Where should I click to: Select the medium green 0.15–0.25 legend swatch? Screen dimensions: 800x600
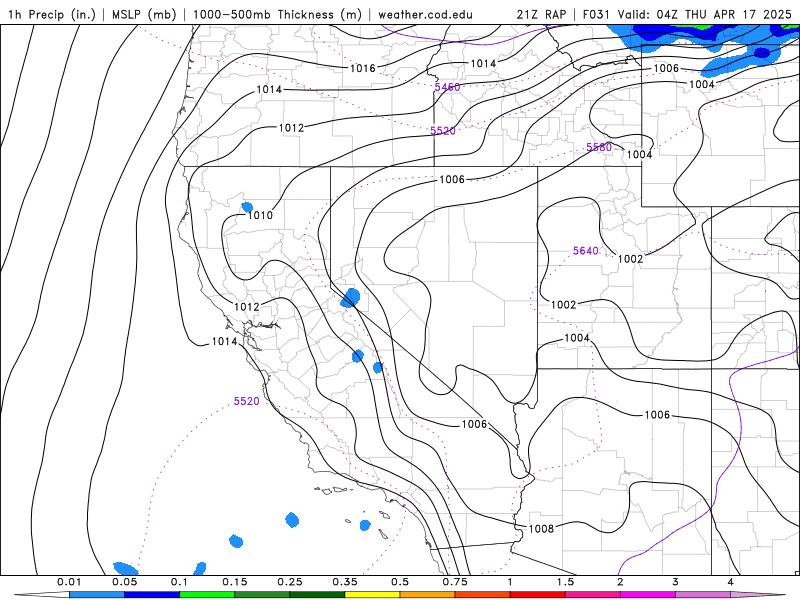click(262, 595)
